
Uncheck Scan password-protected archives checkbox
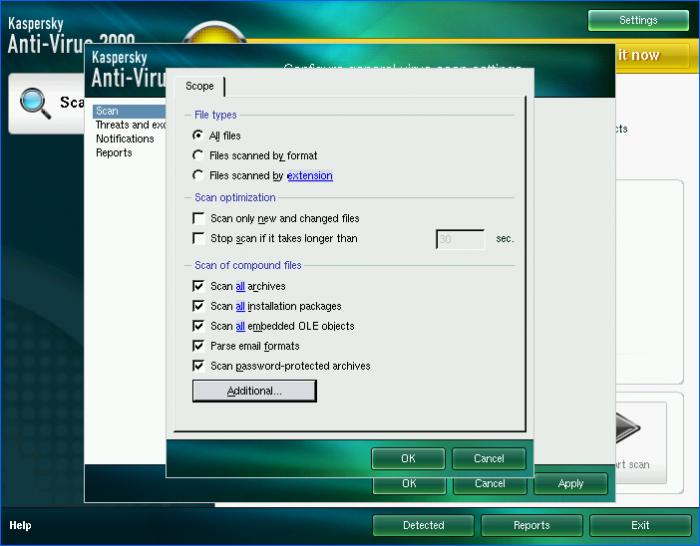[x=198, y=366]
